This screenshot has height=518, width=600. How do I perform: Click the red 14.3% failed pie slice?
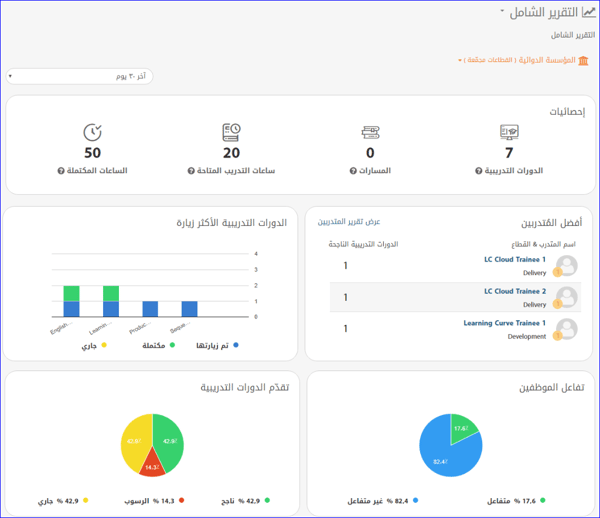[x=152, y=466]
